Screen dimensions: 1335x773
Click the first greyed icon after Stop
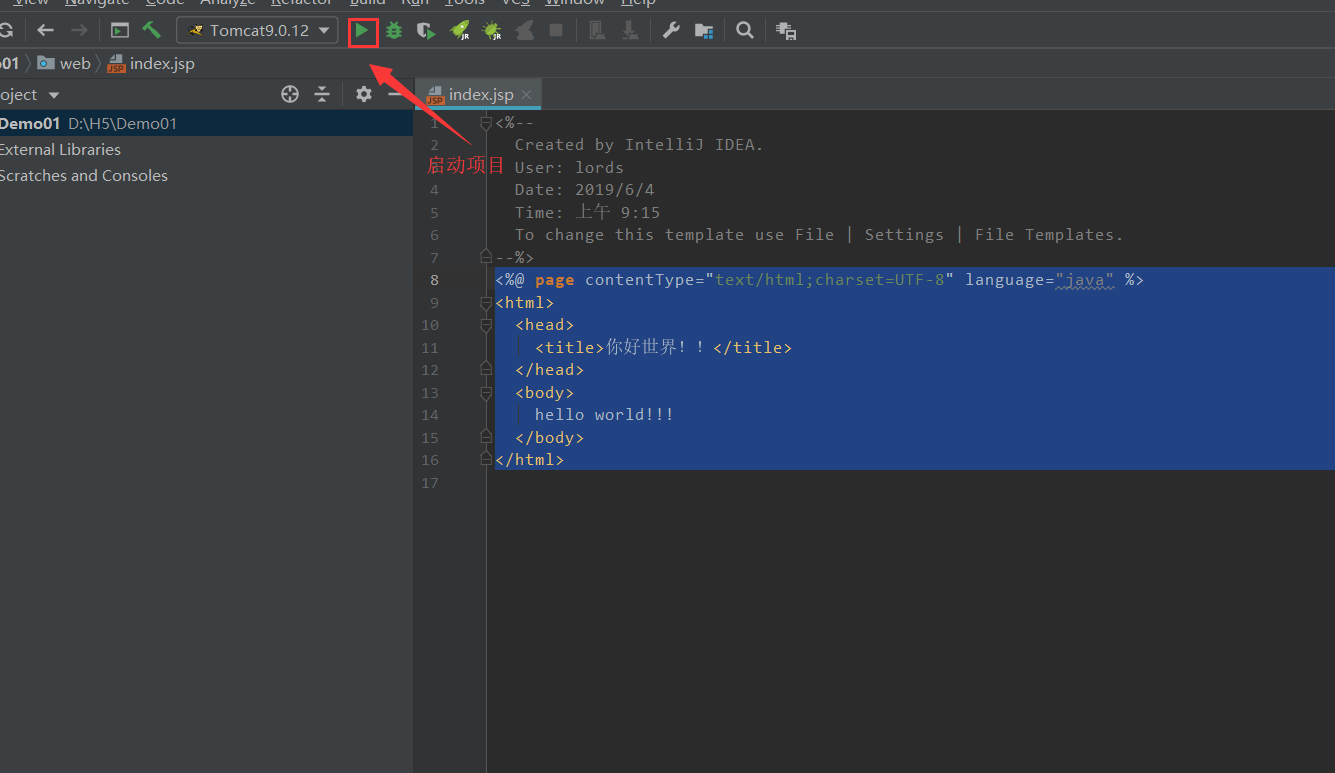tap(597, 31)
